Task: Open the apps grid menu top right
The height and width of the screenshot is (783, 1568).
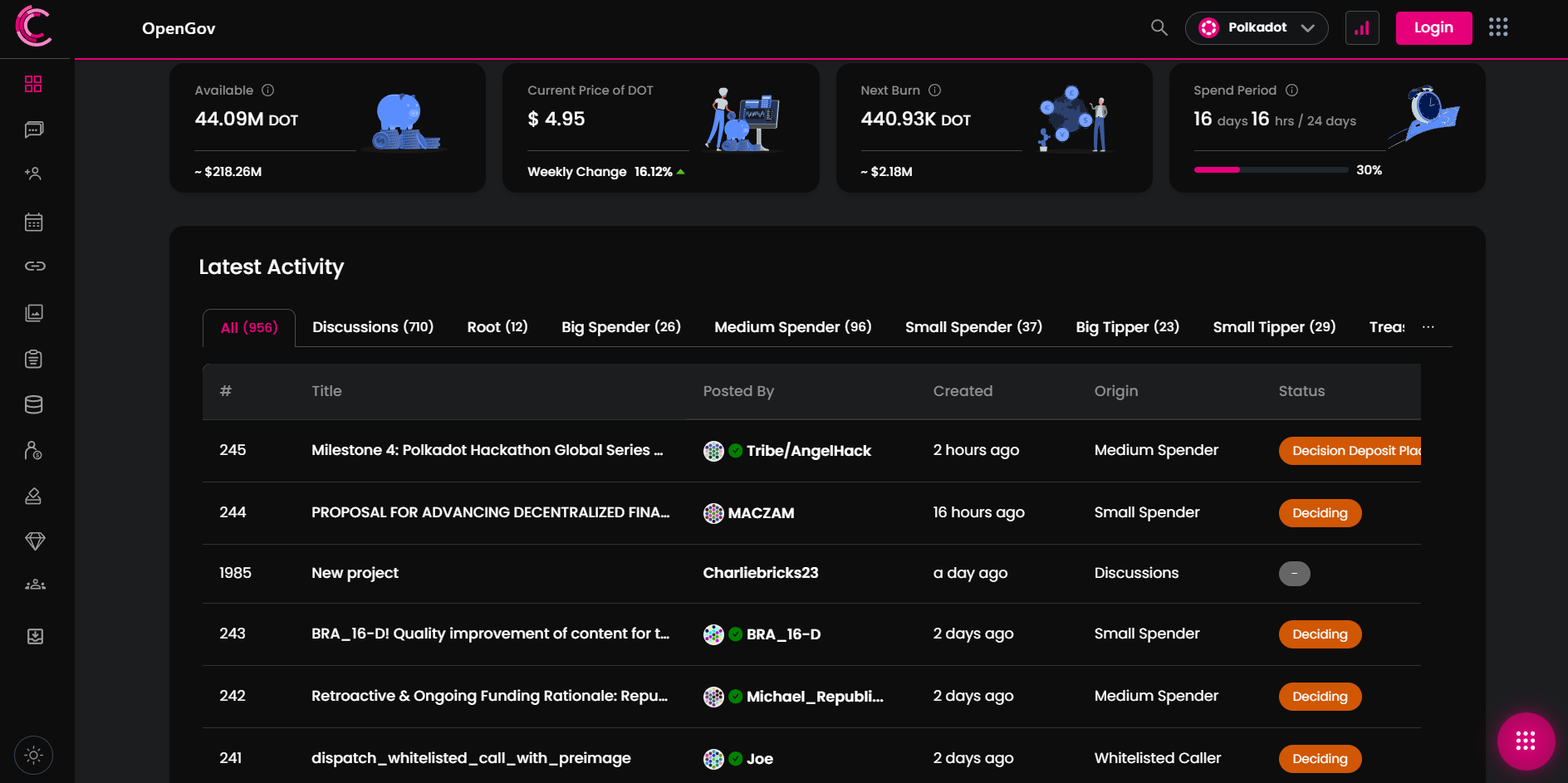Action: click(1498, 27)
